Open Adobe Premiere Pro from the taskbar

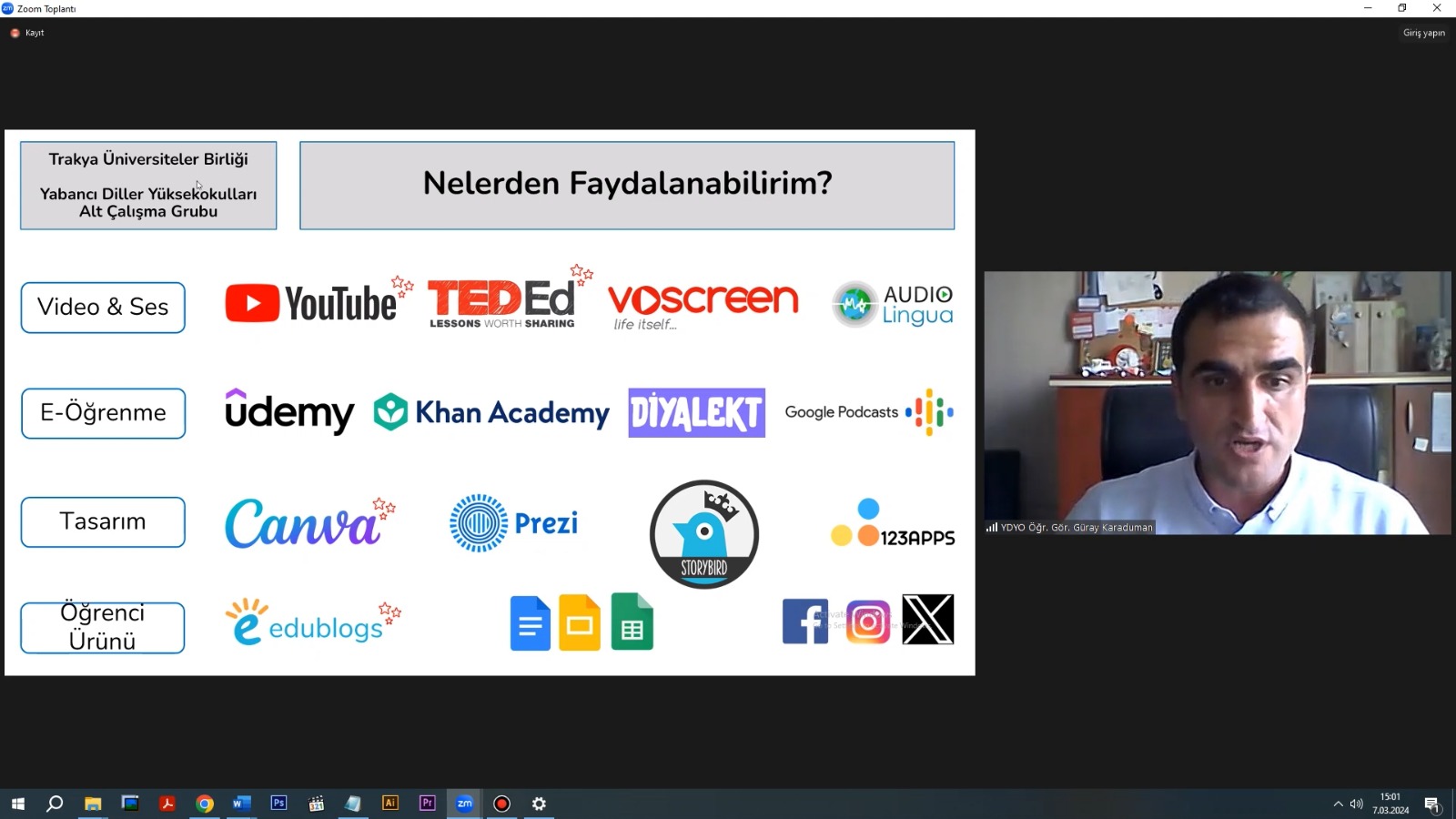[428, 804]
